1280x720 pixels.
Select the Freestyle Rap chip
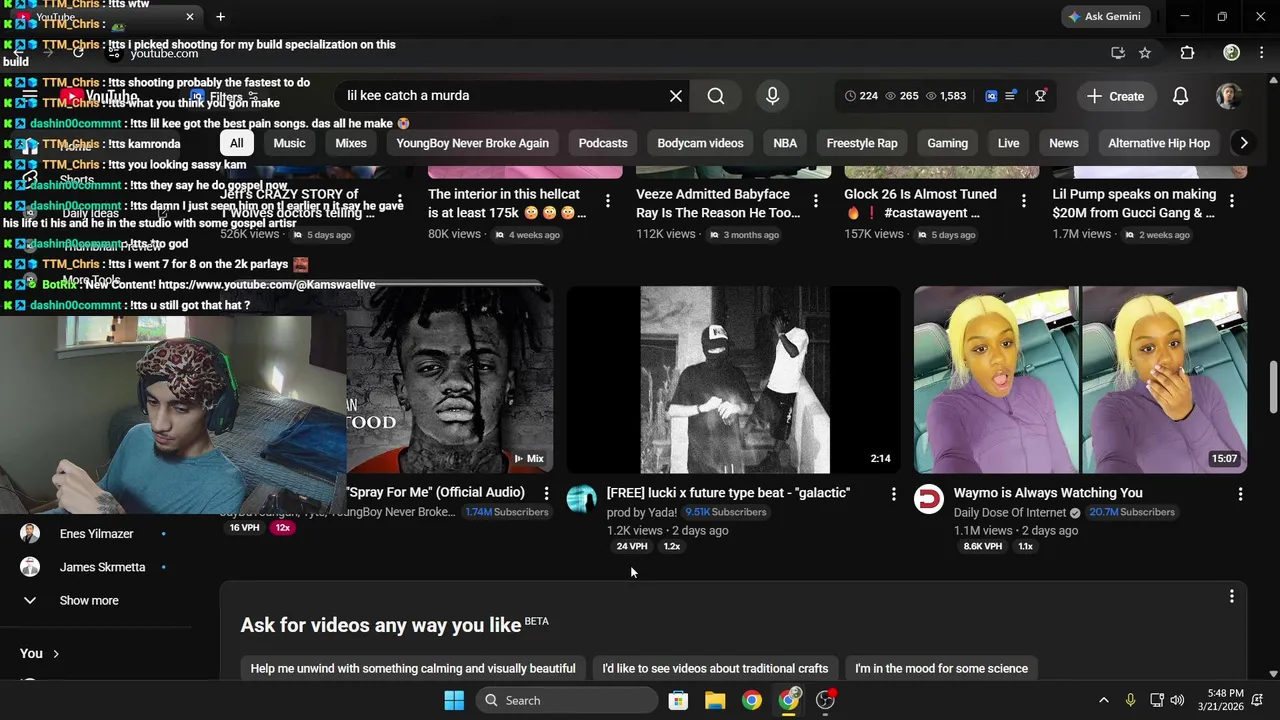862,143
